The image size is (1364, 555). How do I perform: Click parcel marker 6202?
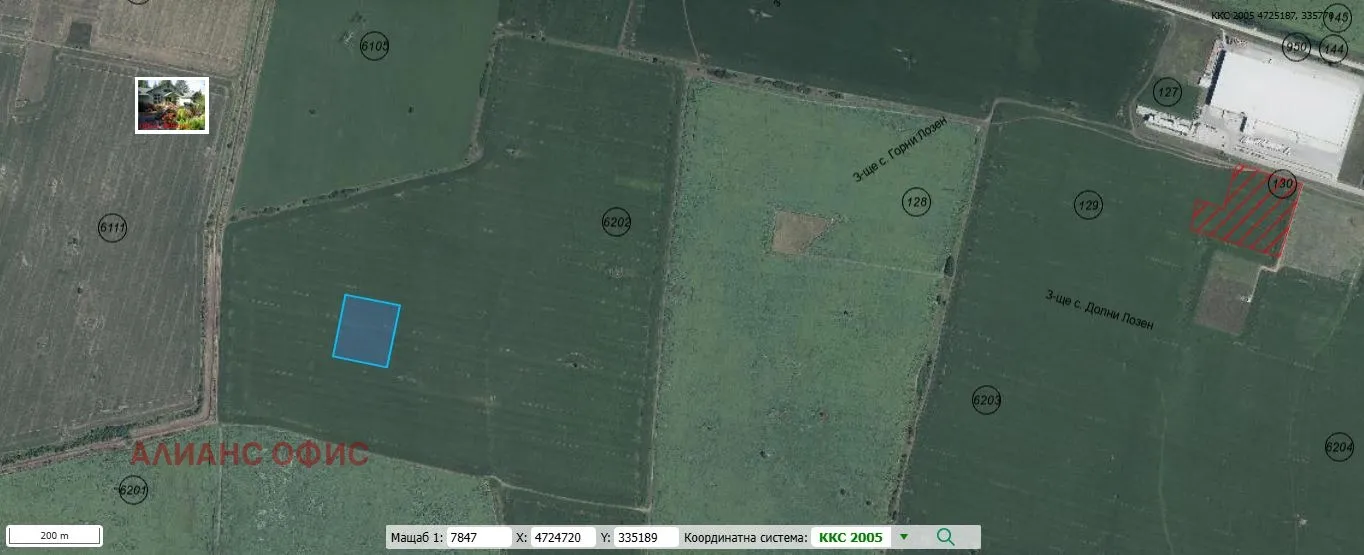pyautogui.click(x=617, y=222)
